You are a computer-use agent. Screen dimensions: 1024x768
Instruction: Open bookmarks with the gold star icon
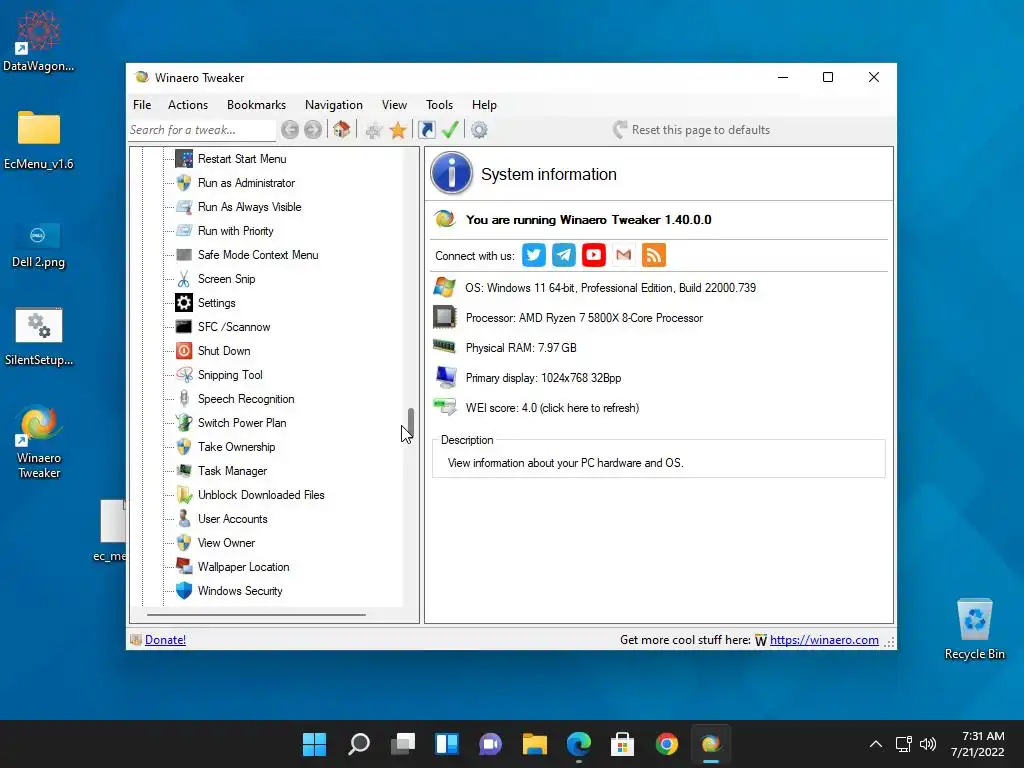398,130
